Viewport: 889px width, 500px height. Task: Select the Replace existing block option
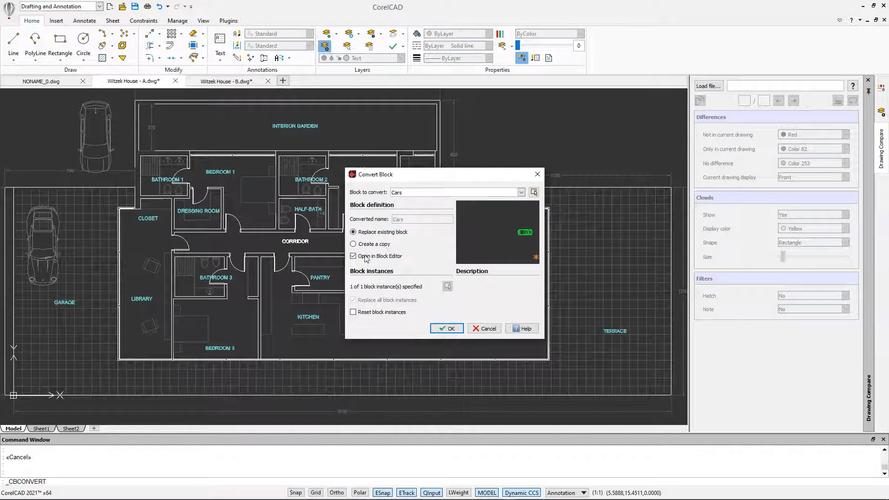pos(353,232)
